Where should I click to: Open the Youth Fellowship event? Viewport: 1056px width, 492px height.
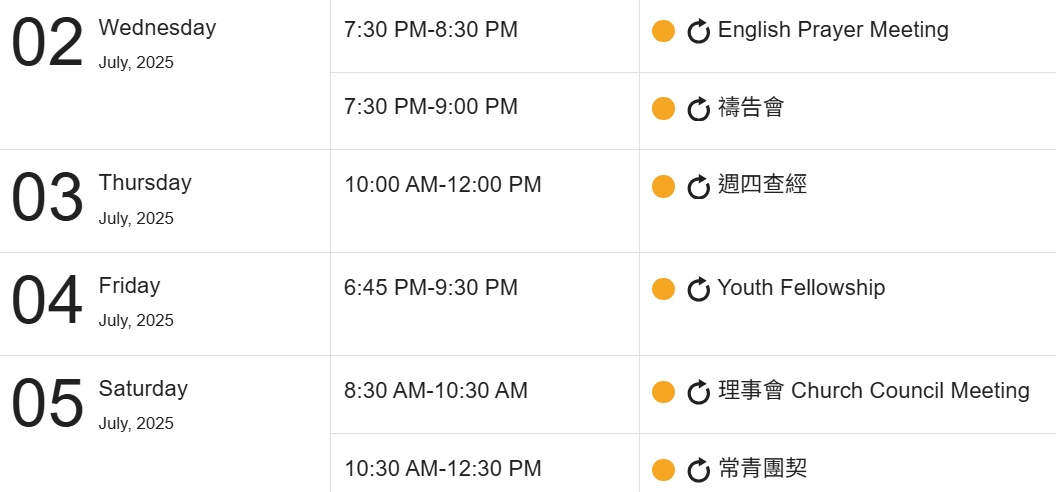tap(801, 287)
